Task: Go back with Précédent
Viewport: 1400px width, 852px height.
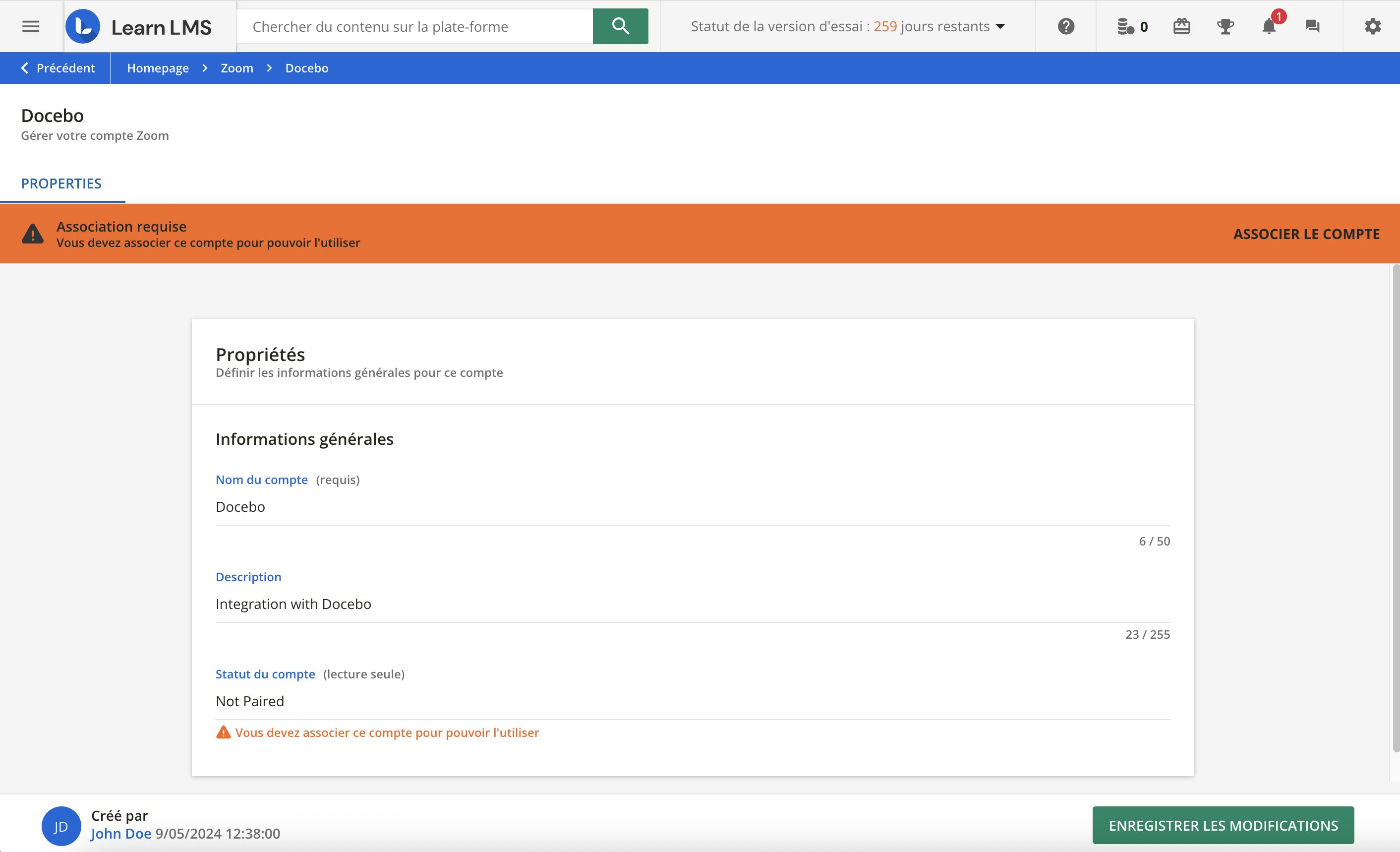Action: pyautogui.click(x=58, y=67)
